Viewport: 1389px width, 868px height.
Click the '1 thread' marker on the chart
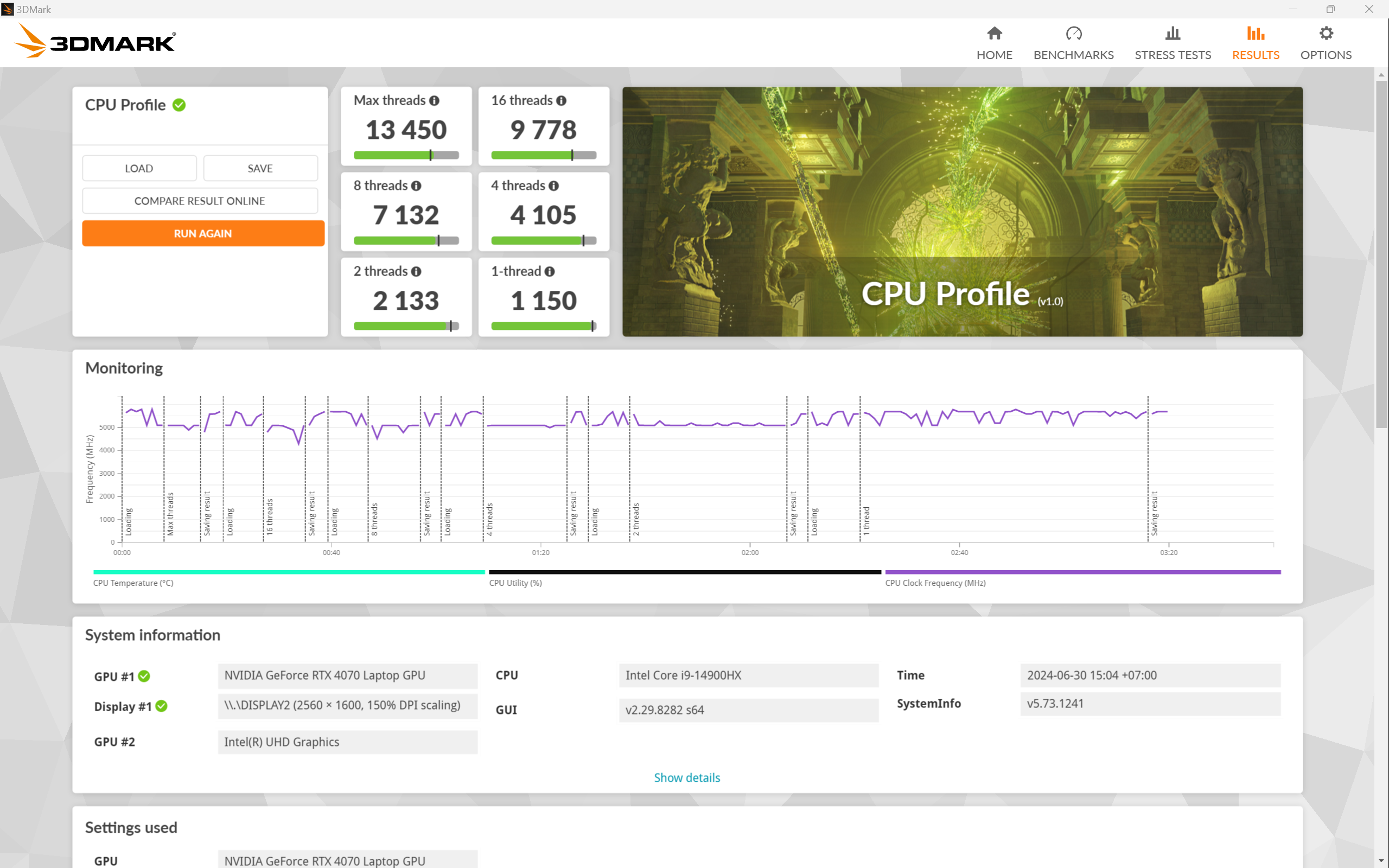click(x=866, y=521)
